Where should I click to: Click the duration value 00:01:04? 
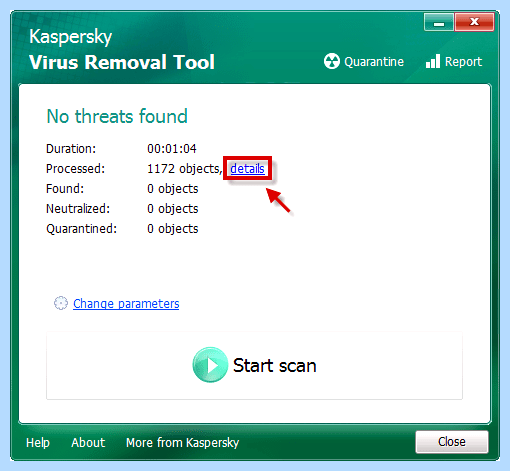(172, 149)
